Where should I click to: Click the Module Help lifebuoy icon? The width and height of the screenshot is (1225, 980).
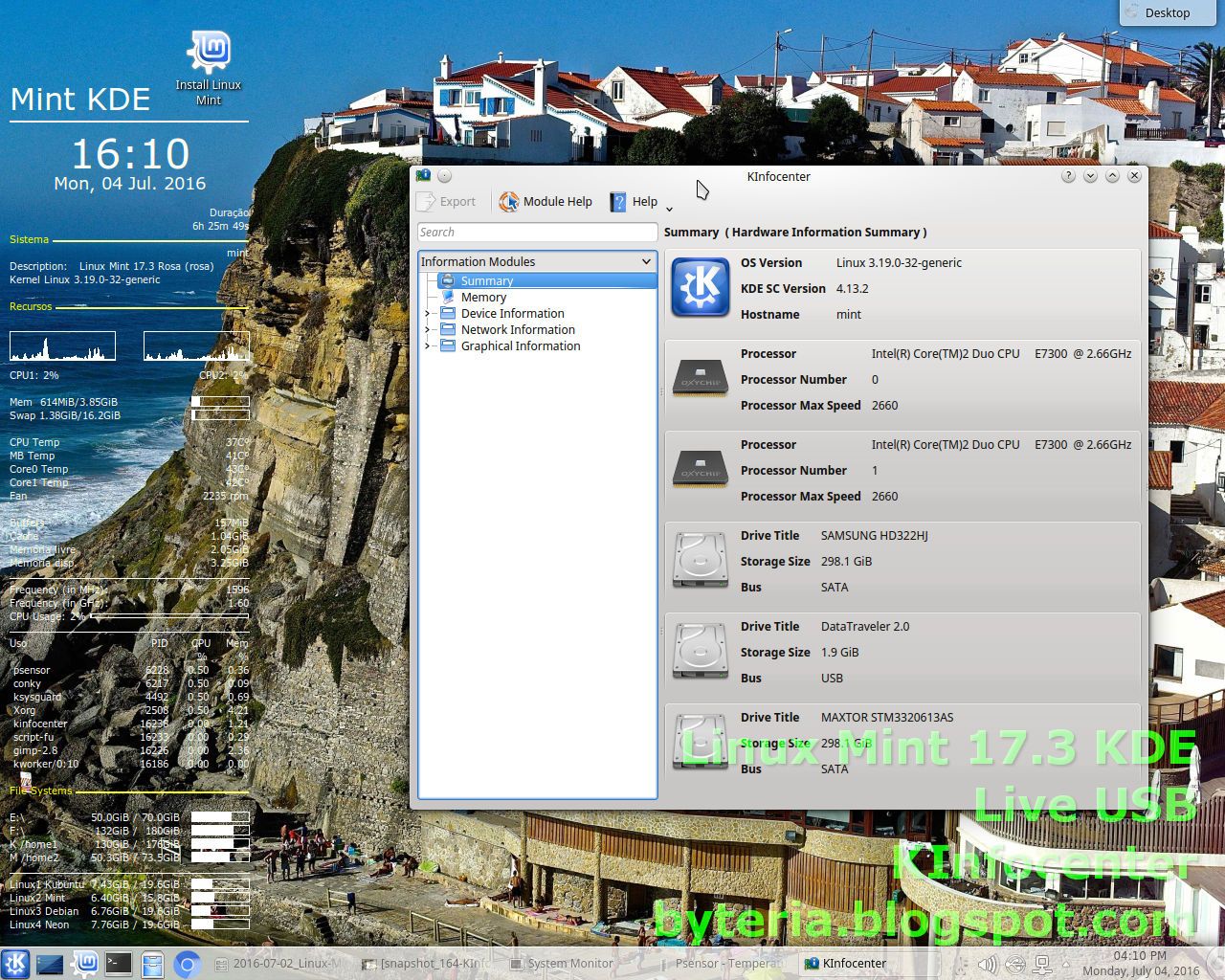[x=509, y=201]
